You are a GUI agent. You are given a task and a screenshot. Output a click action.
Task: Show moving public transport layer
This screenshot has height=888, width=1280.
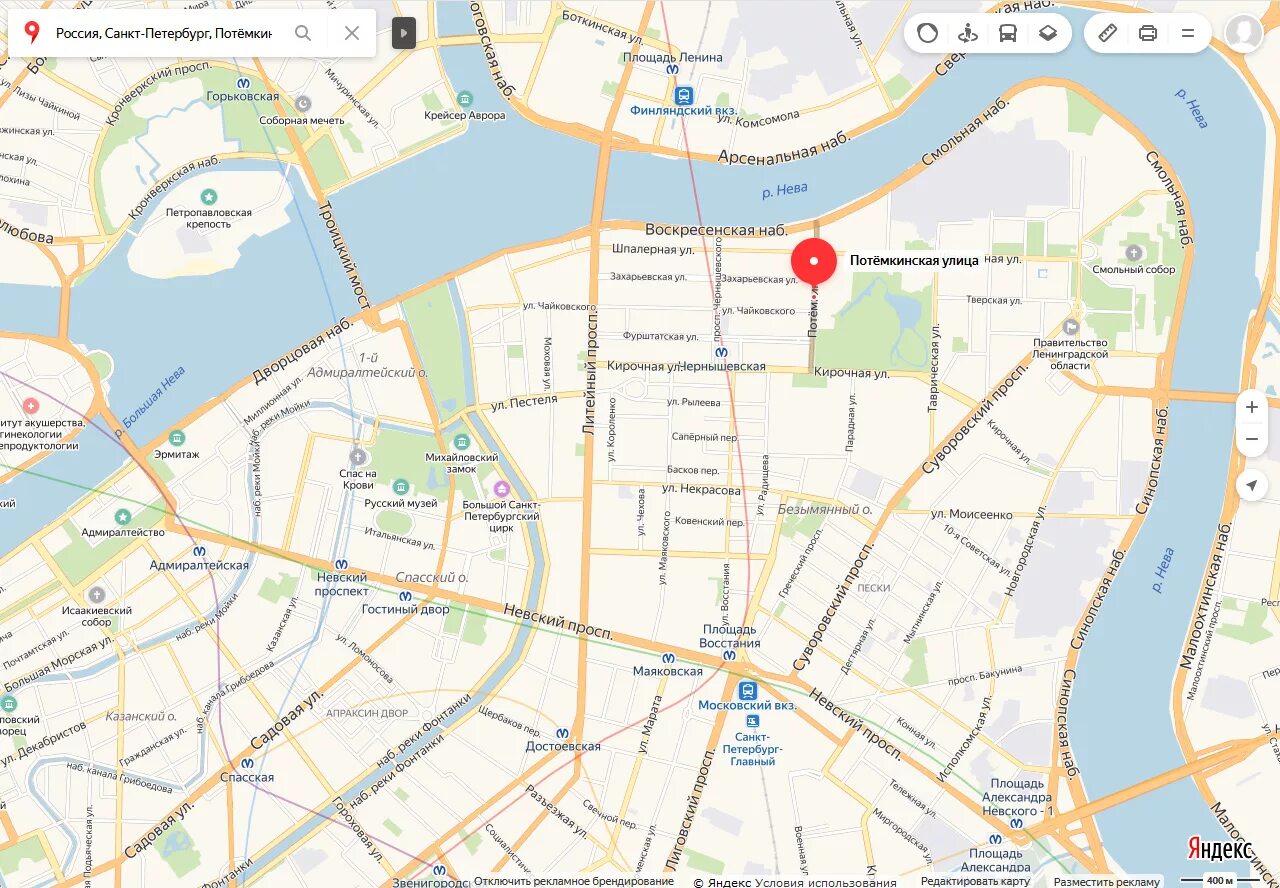pyautogui.click(x=1007, y=33)
